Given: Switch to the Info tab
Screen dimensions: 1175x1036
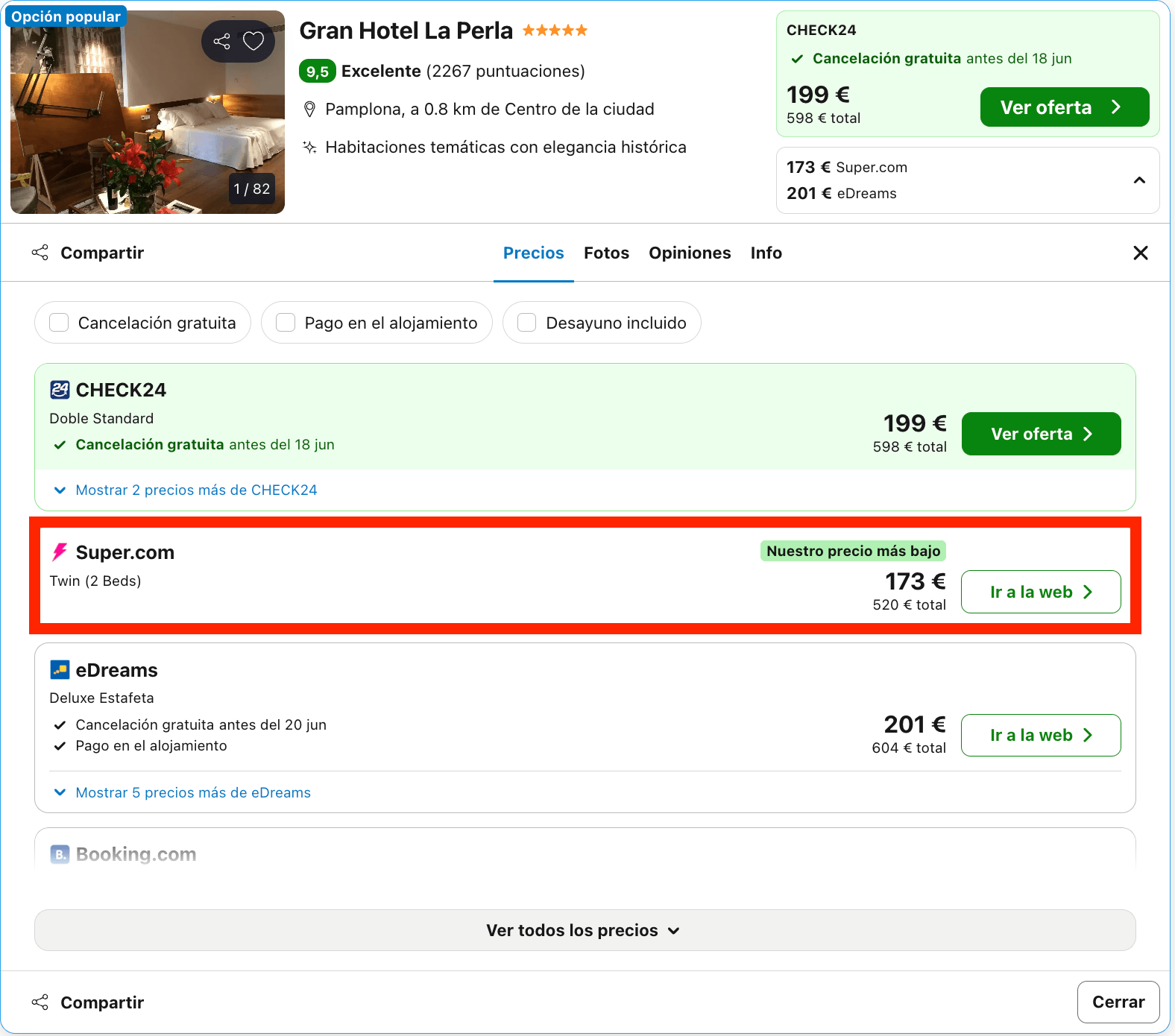Looking at the screenshot, I should (x=766, y=253).
